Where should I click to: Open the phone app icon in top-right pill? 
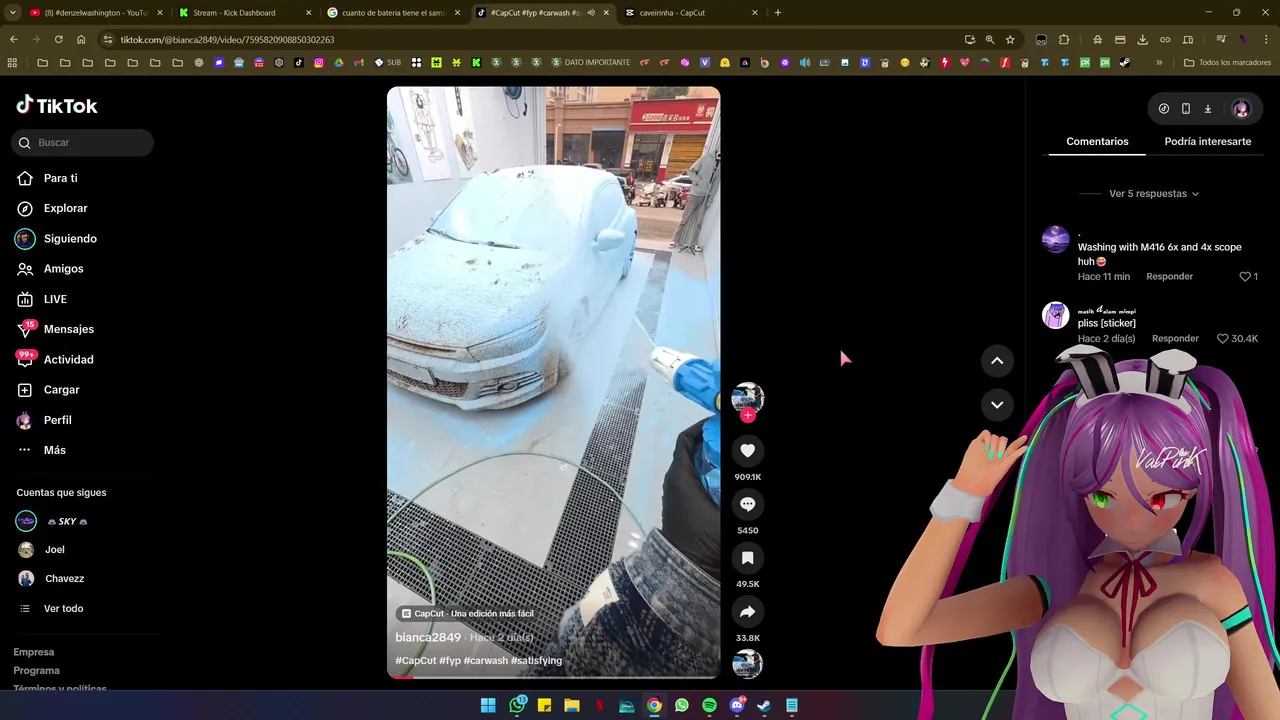[1186, 109]
